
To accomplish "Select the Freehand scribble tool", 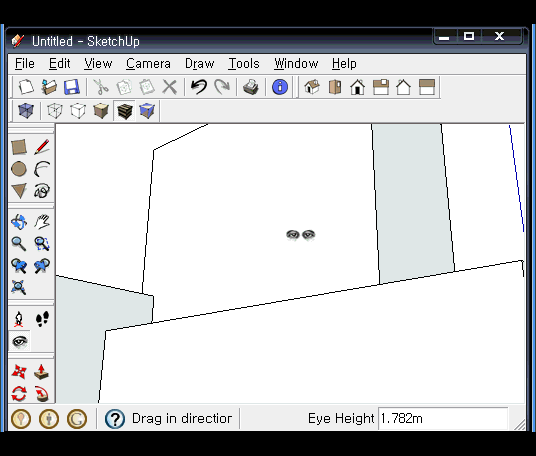I will (42, 191).
